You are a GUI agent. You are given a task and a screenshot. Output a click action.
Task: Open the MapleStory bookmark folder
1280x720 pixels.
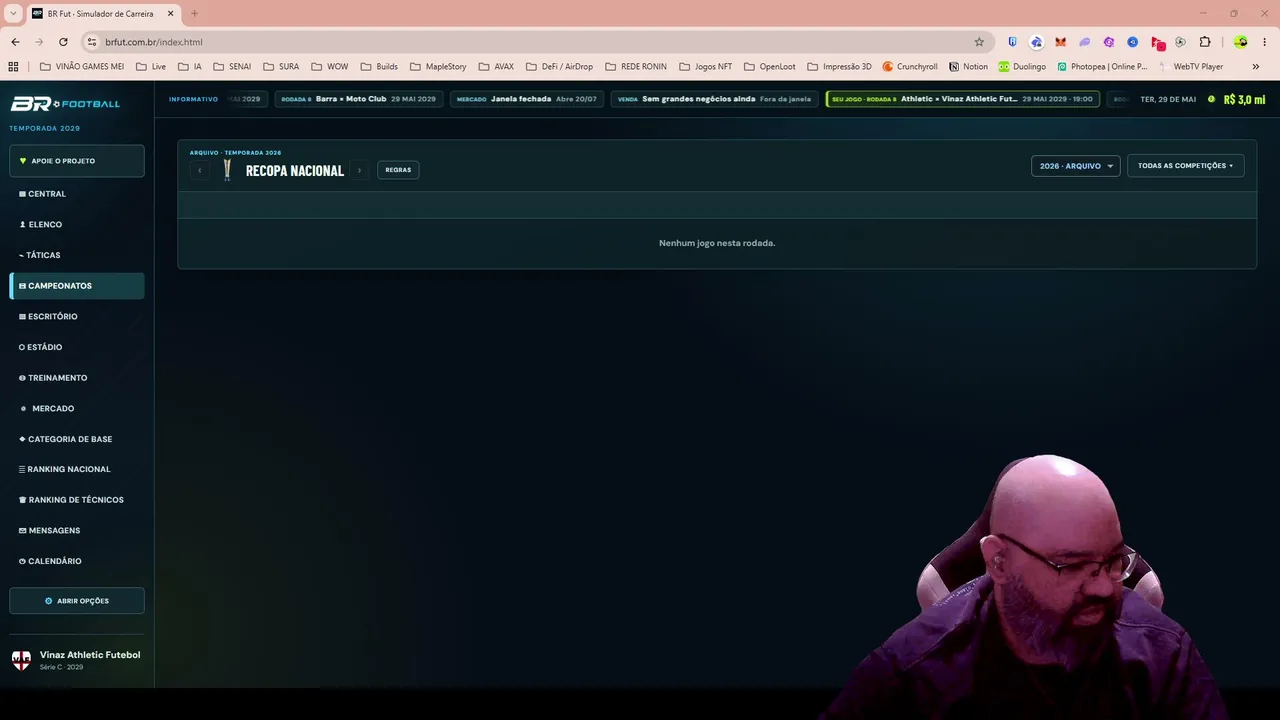(438, 67)
